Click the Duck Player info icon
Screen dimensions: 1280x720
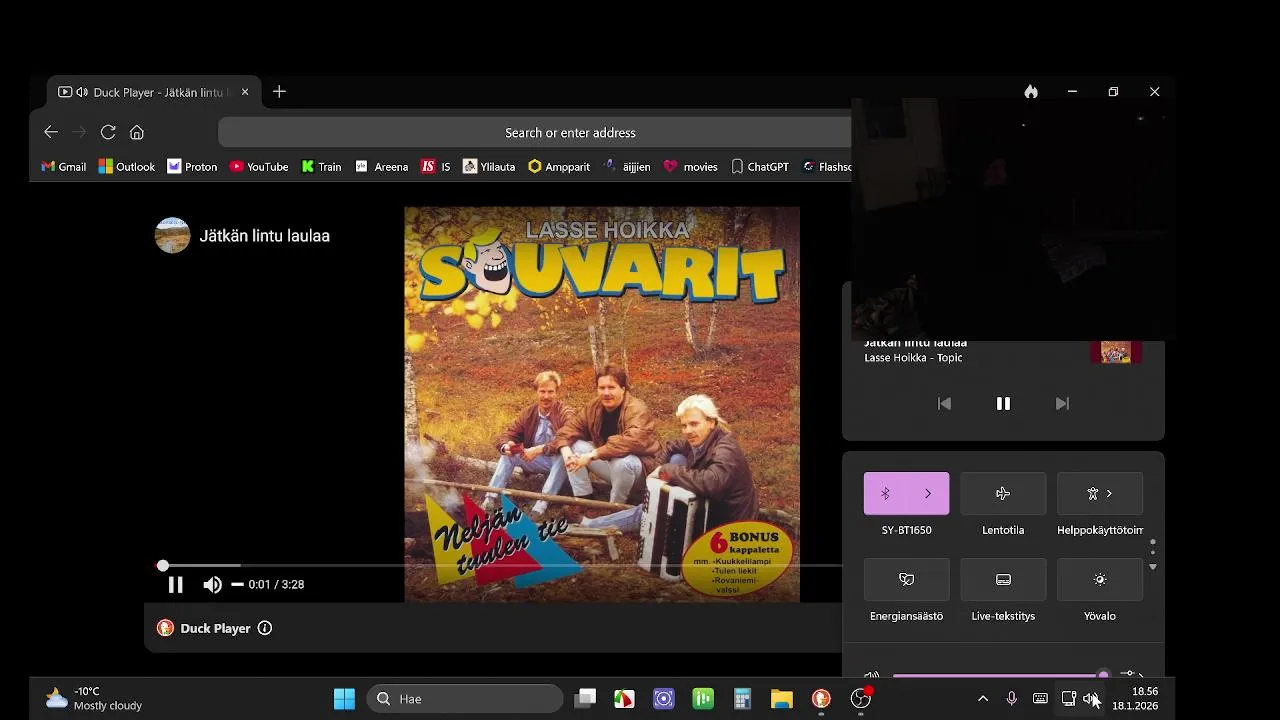point(265,628)
